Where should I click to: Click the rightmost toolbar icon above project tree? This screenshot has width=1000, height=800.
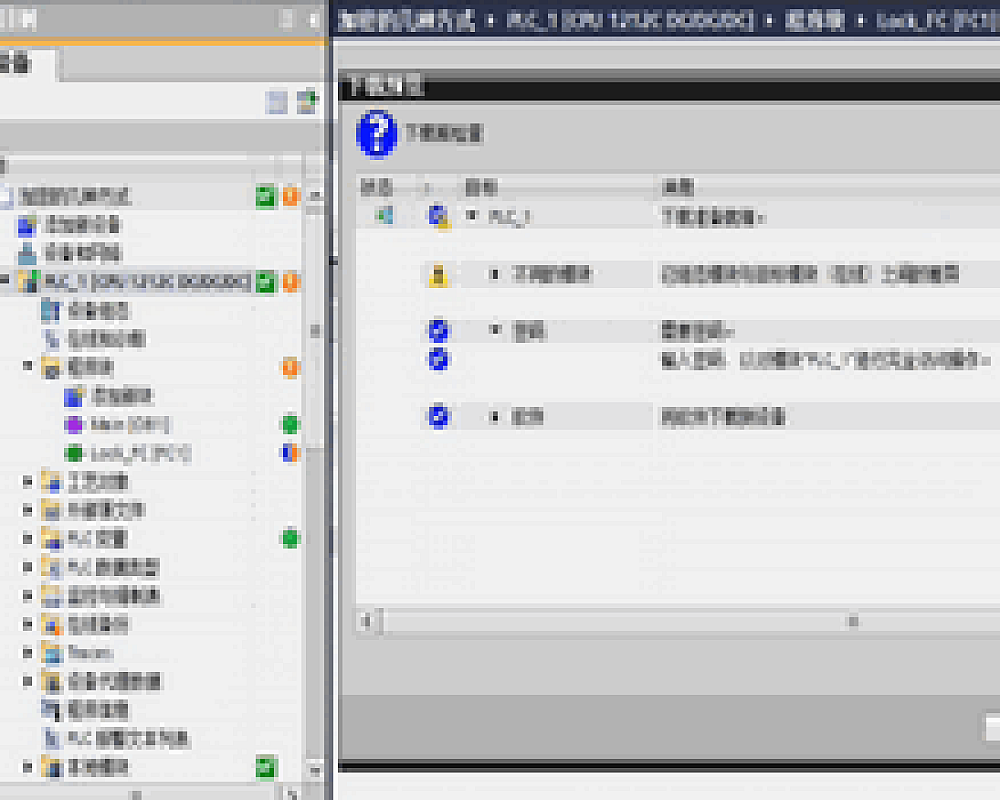coord(308,101)
